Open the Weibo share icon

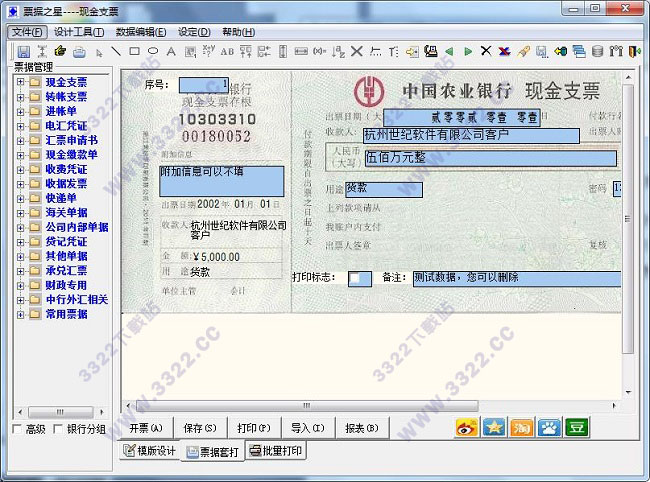click(466, 427)
